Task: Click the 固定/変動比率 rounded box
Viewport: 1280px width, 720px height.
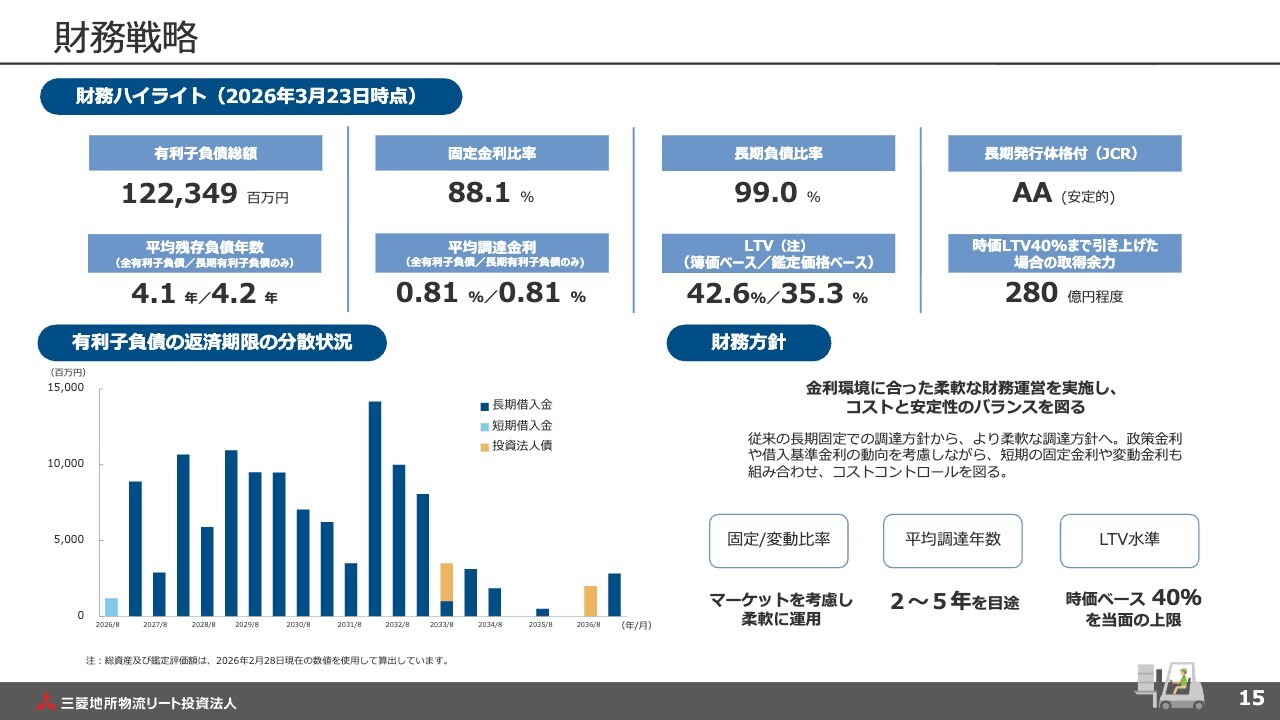Action: coord(778,541)
